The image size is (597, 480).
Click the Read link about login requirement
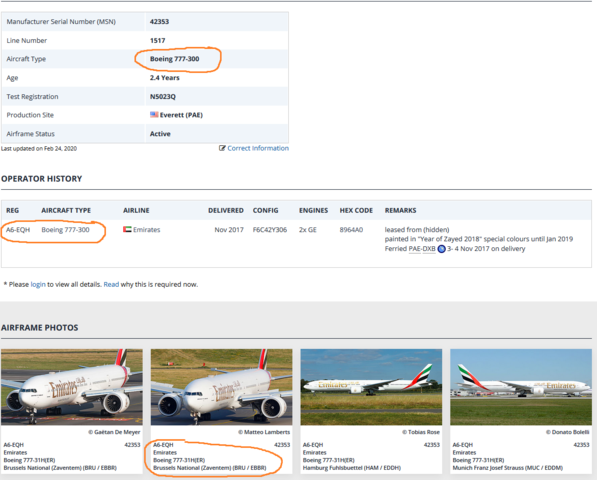[x=111, y=284]
